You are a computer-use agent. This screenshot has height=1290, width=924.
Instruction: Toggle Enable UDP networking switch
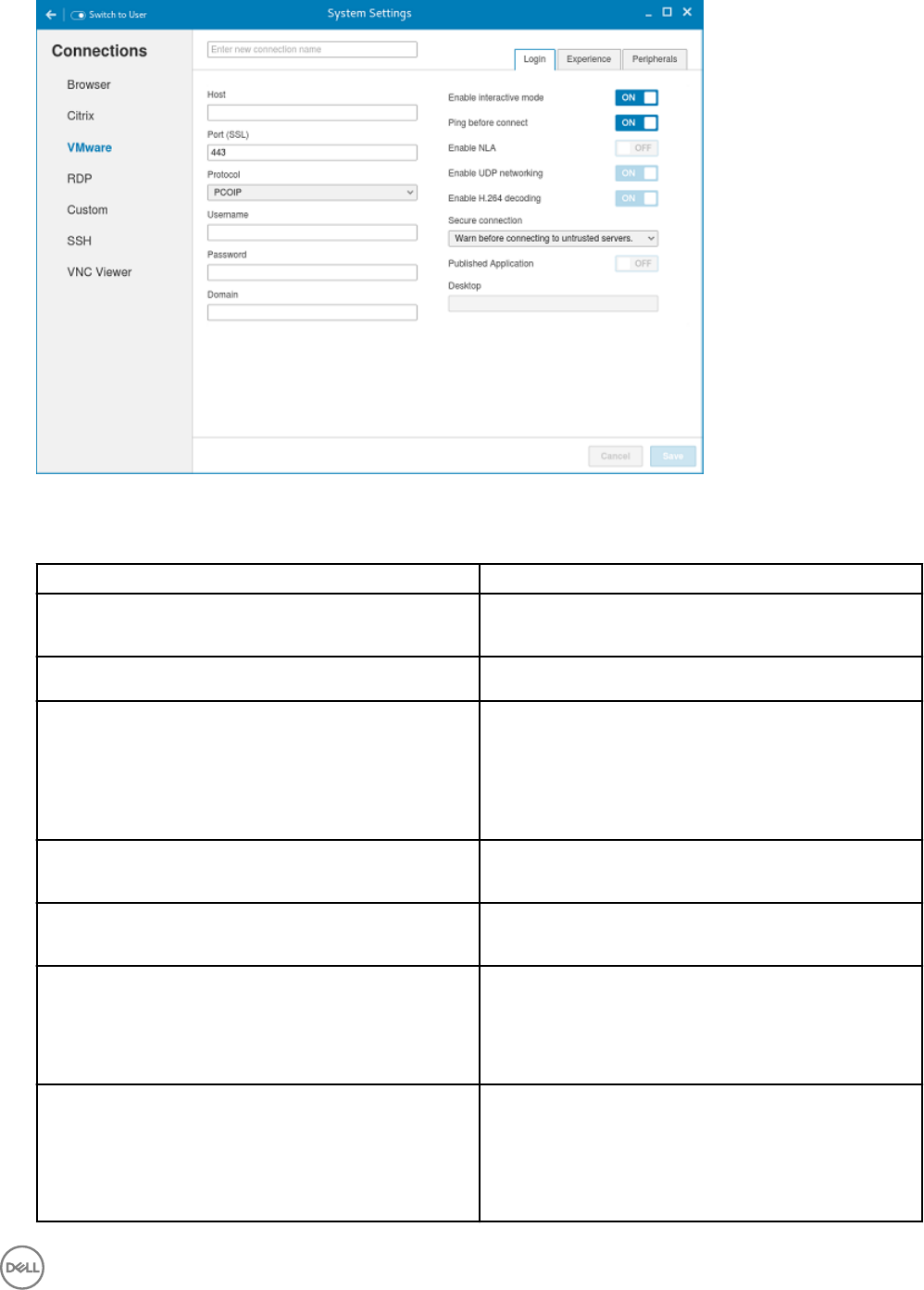[637, 173]
